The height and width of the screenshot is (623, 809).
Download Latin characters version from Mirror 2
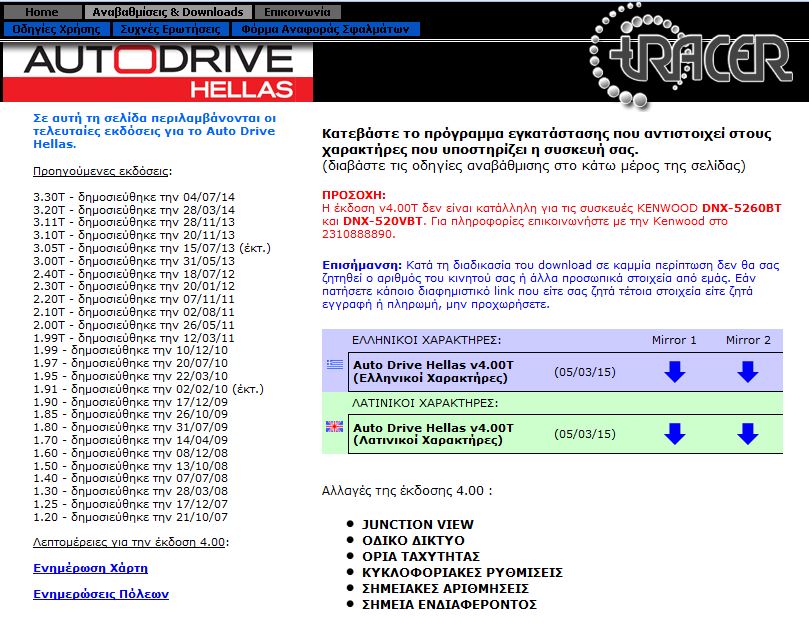(748, 434)
